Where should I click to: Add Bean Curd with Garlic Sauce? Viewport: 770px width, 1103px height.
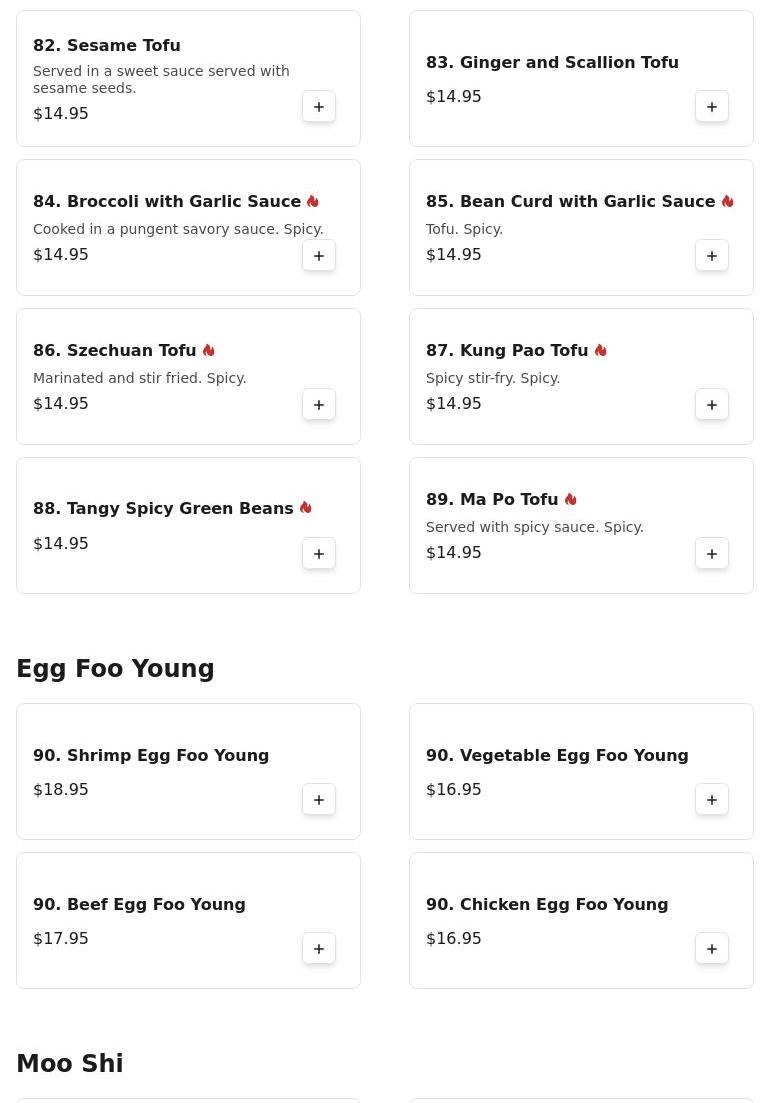pos(712,256)
